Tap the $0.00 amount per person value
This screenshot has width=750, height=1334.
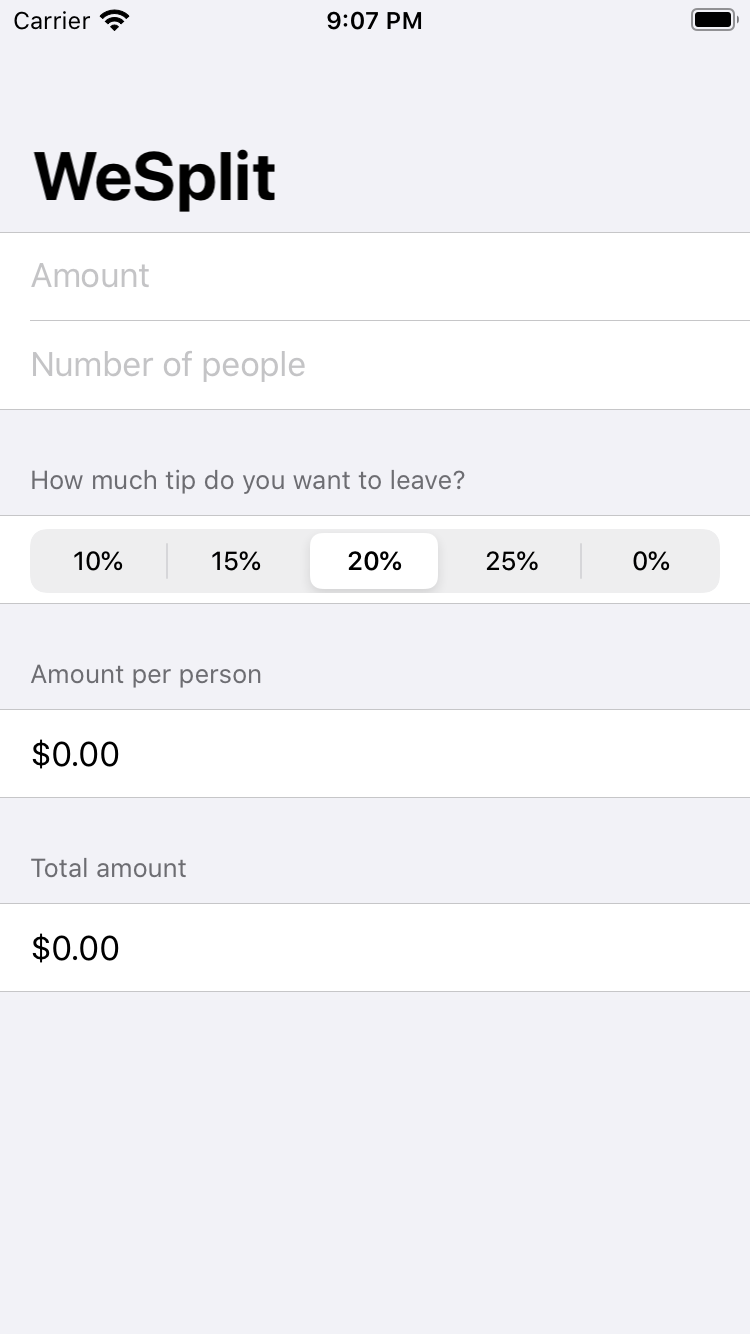(76, 754)
